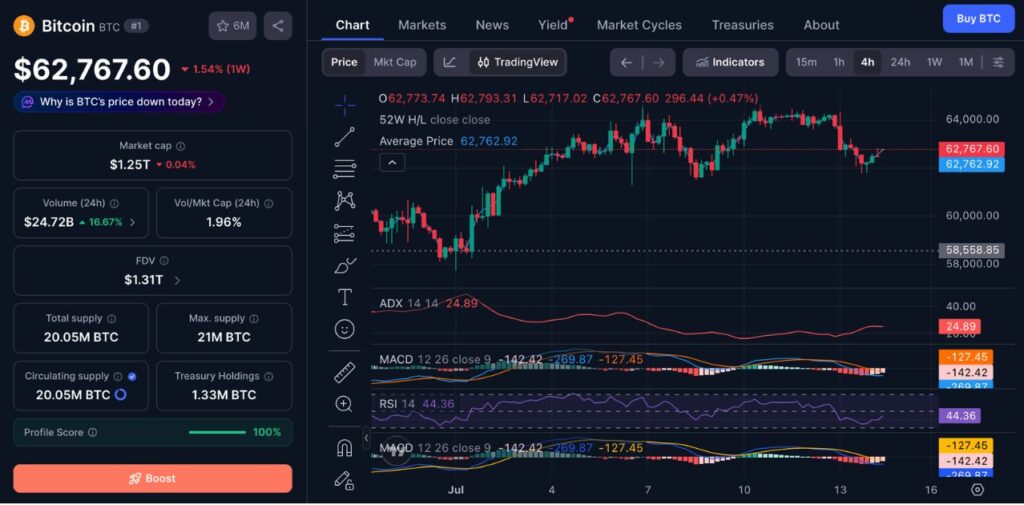Open the News tab
1024x505 pixels.
pos(492,25)
